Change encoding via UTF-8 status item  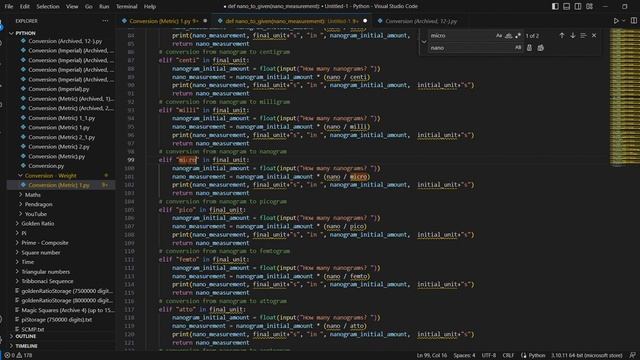(489, 355)
